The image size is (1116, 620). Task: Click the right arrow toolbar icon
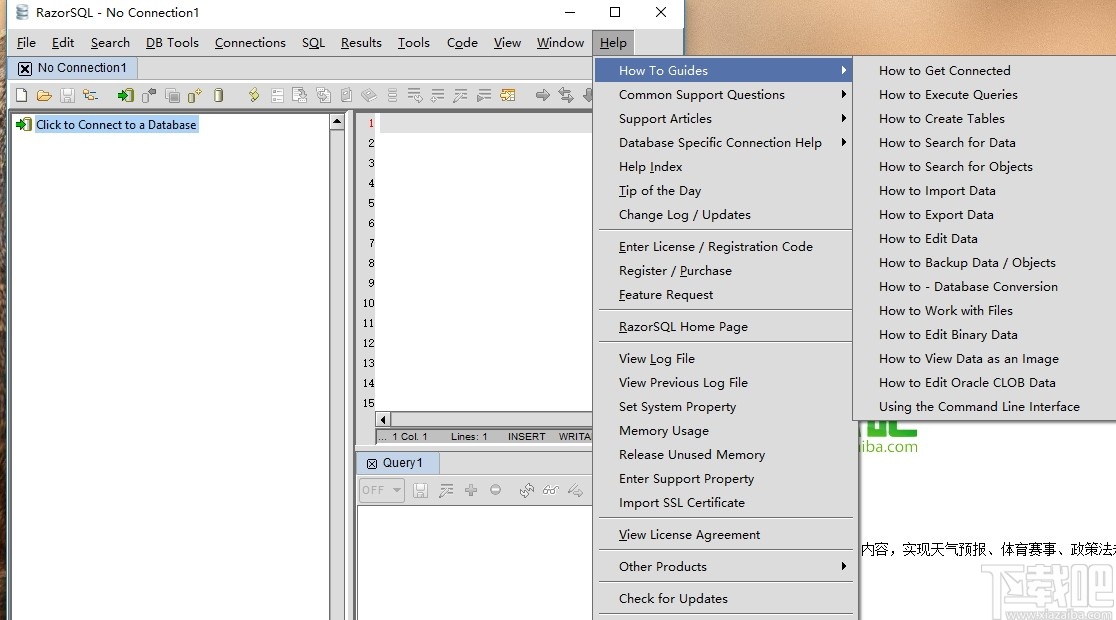[542, 95]
